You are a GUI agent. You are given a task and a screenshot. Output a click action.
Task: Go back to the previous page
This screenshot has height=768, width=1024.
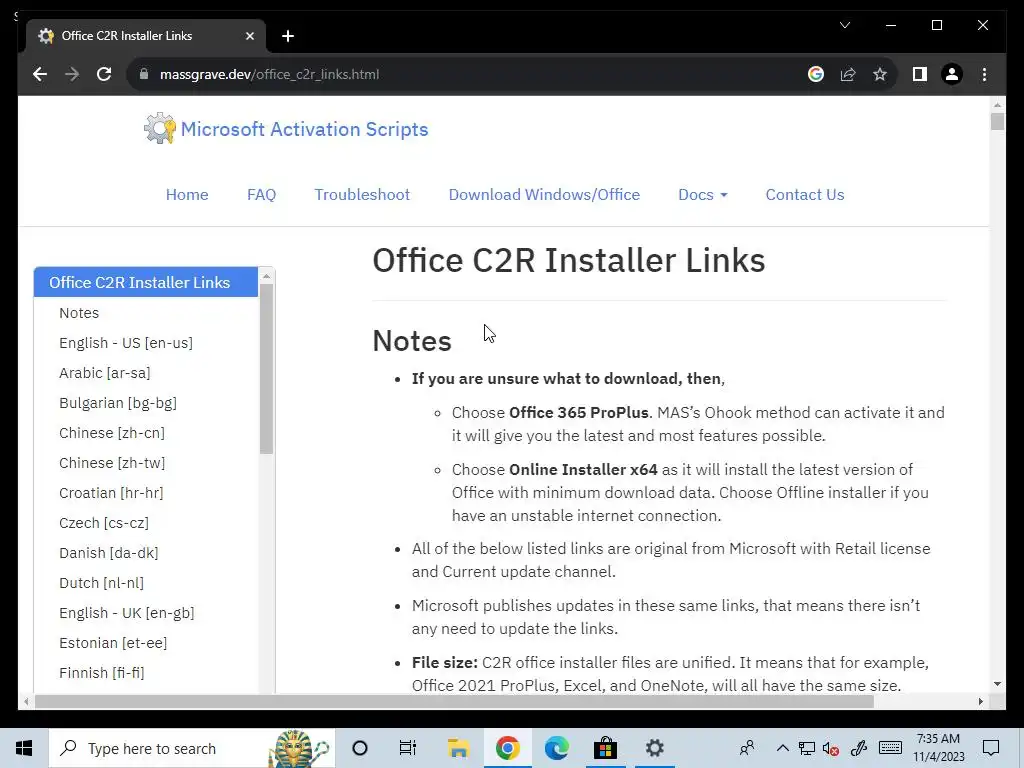point(40,74)
